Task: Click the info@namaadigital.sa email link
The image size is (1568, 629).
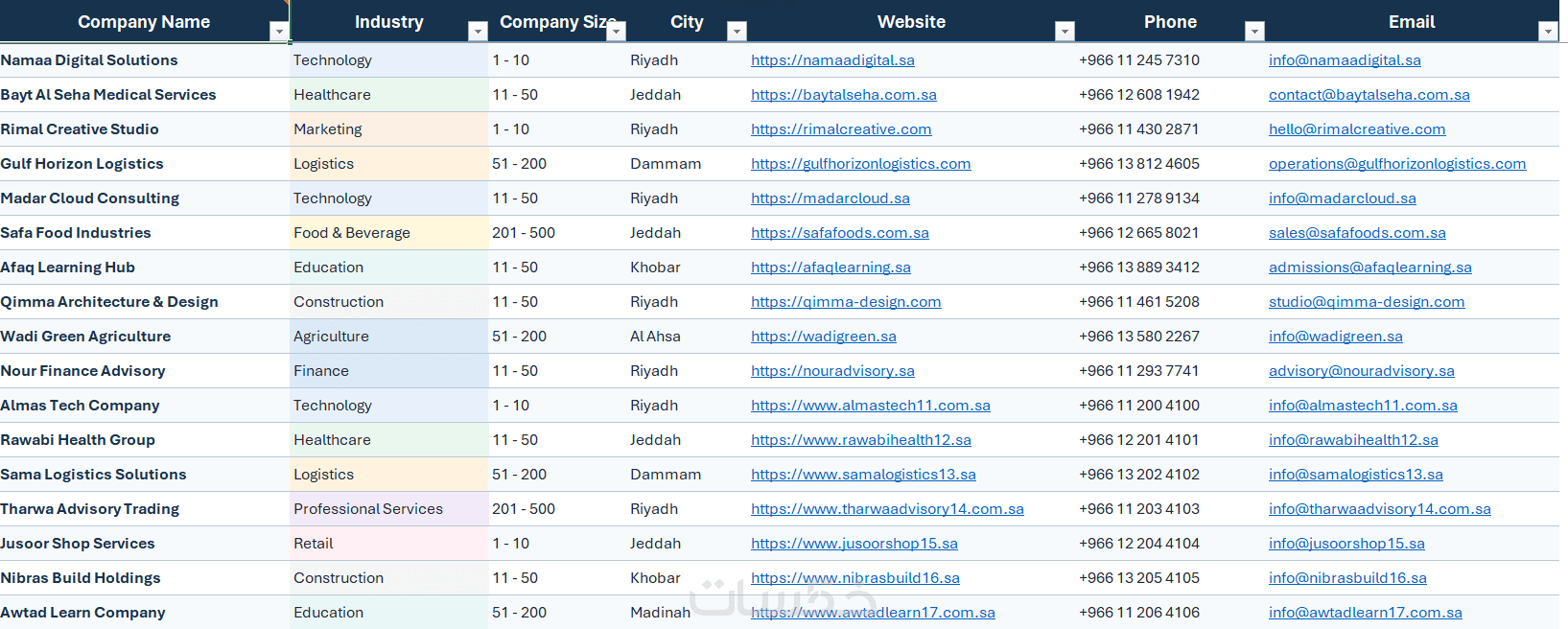Action: (1345, 60)
